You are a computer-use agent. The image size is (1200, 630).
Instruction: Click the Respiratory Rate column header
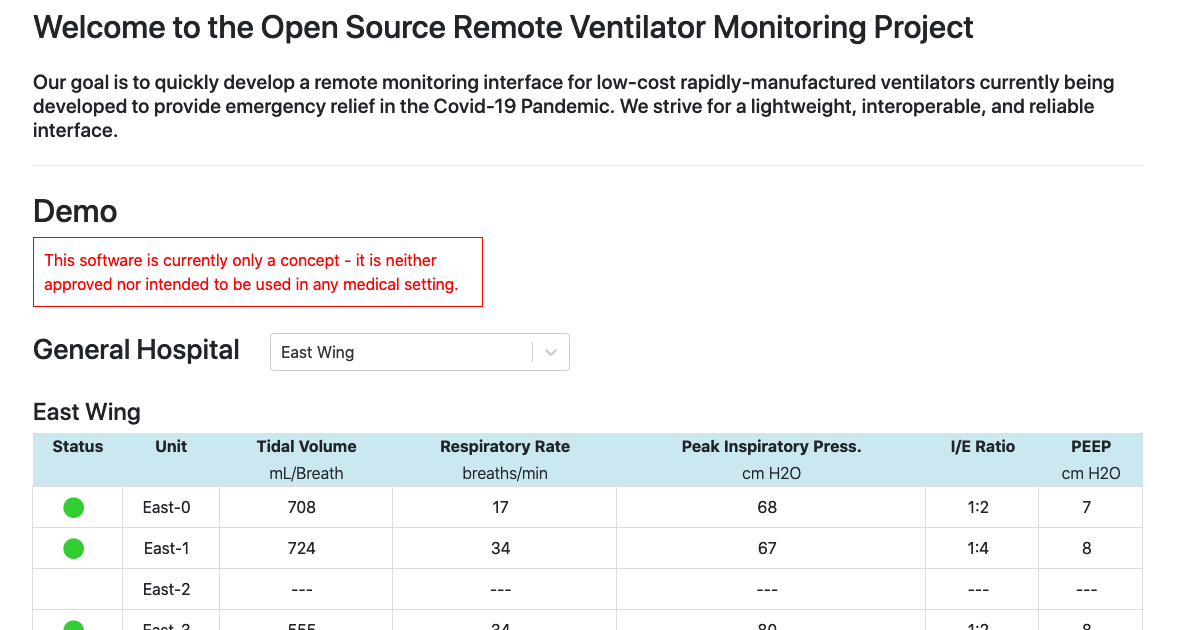(504, 446)
